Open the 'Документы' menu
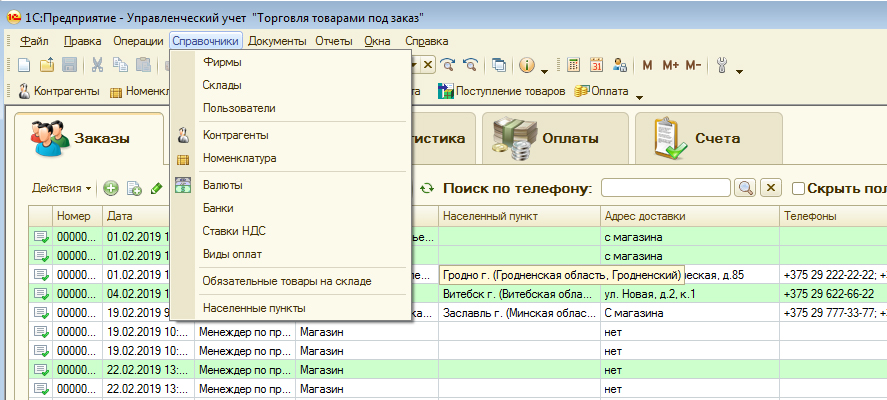Screen dimensions: 887x400 pos(277,41)
